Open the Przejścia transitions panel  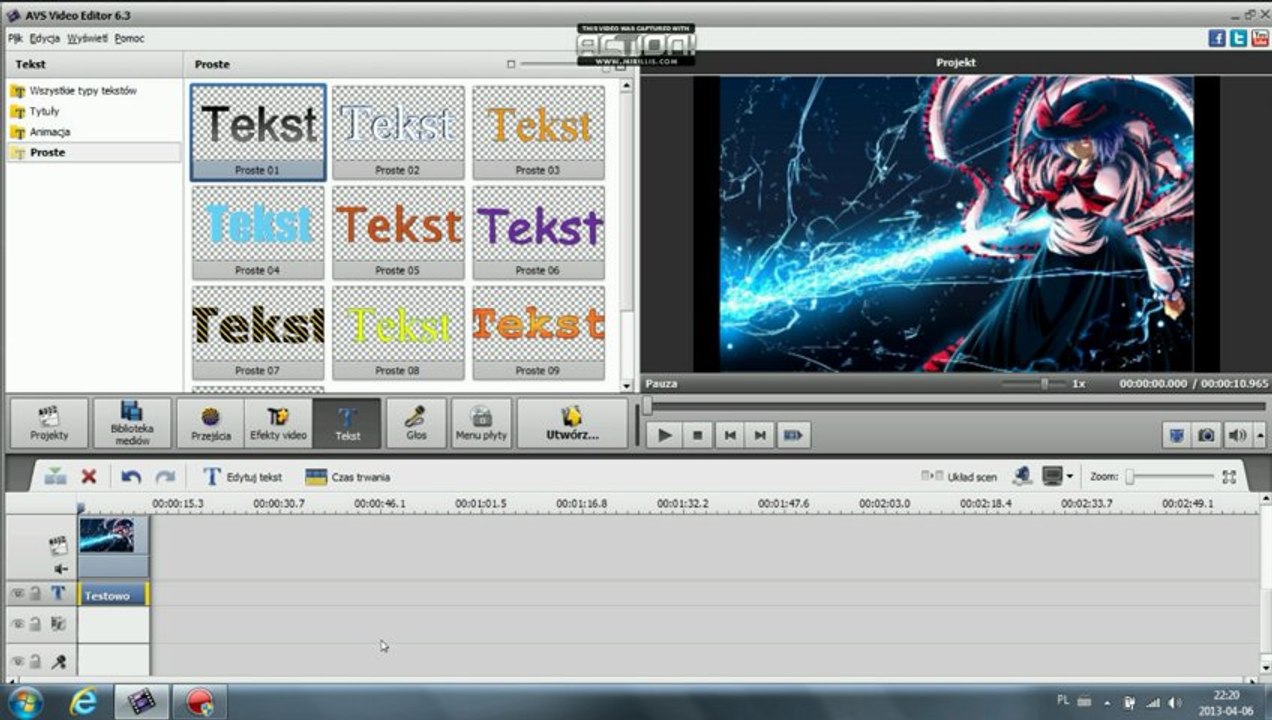tap(211, 423)
